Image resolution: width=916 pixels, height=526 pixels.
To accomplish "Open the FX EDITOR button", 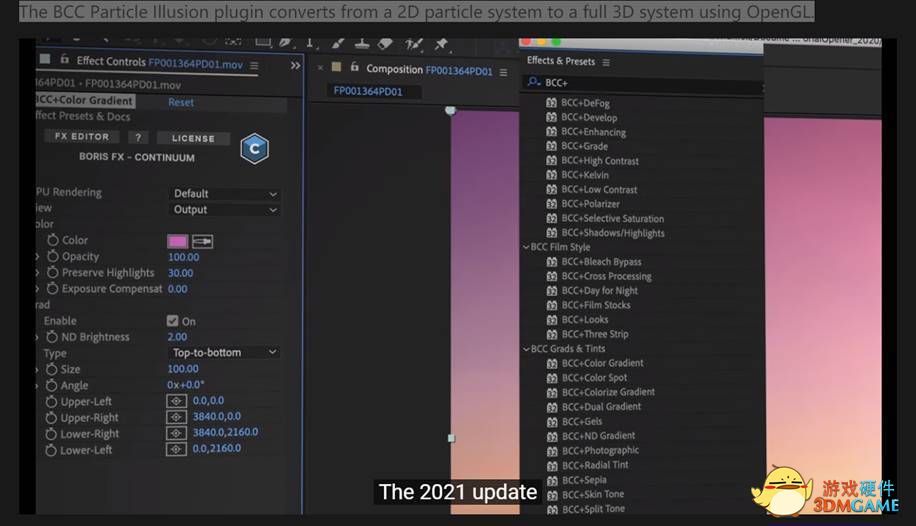I will click(x=82, y=136).
